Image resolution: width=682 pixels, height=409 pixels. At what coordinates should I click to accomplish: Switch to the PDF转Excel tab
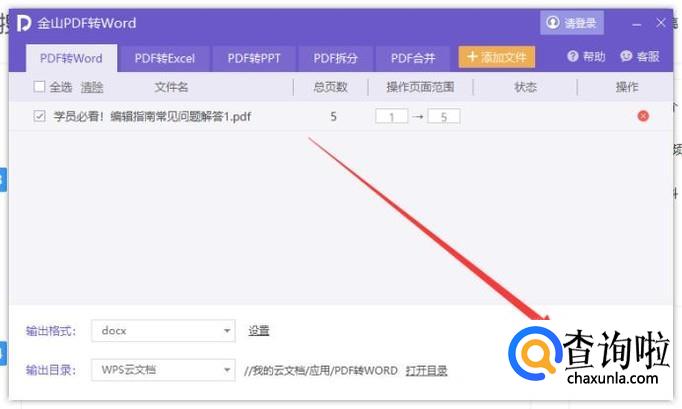165,58
